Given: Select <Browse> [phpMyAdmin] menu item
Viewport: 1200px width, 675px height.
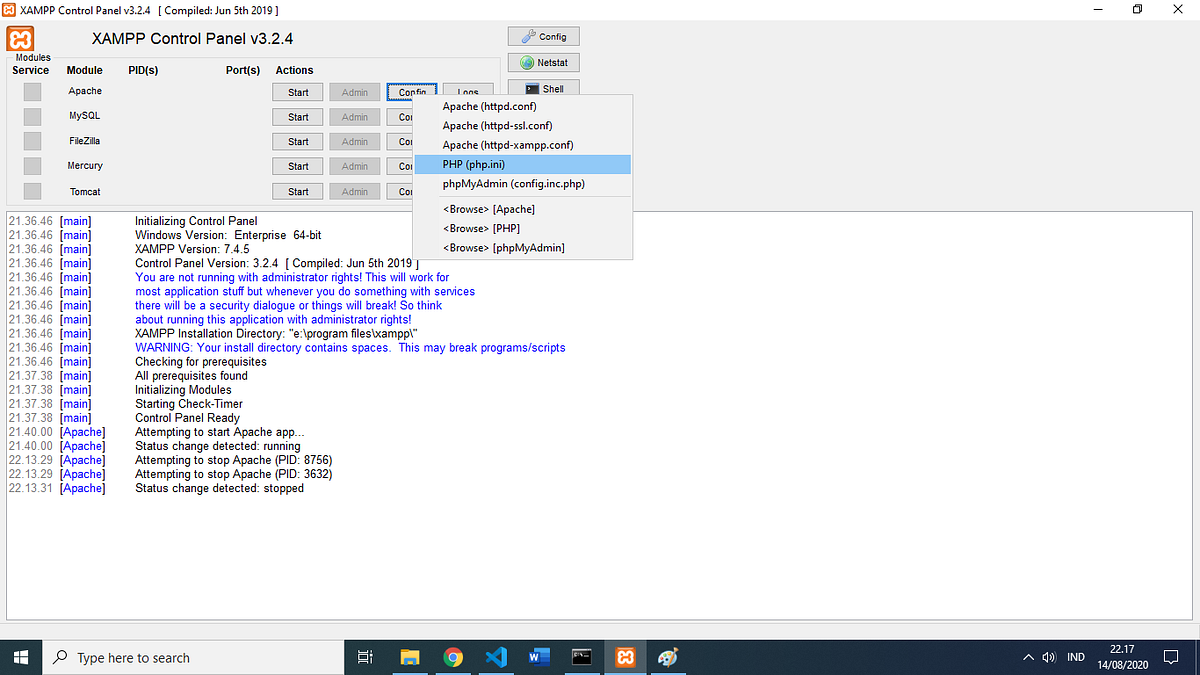Looking at the screenshot, I should [x=522, y=247].
